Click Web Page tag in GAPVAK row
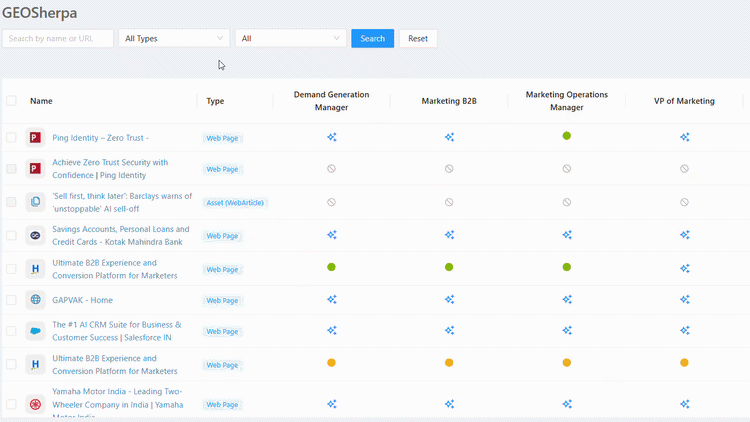The width and height of the screenshot is (750, 422). click(222, 300)
